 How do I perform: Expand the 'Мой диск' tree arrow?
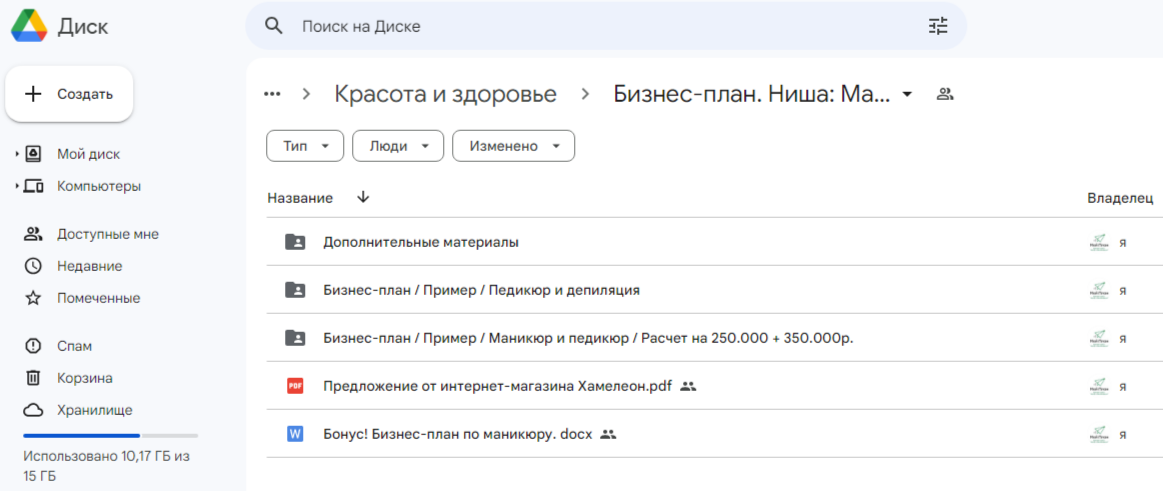click(x=17, y=154)
